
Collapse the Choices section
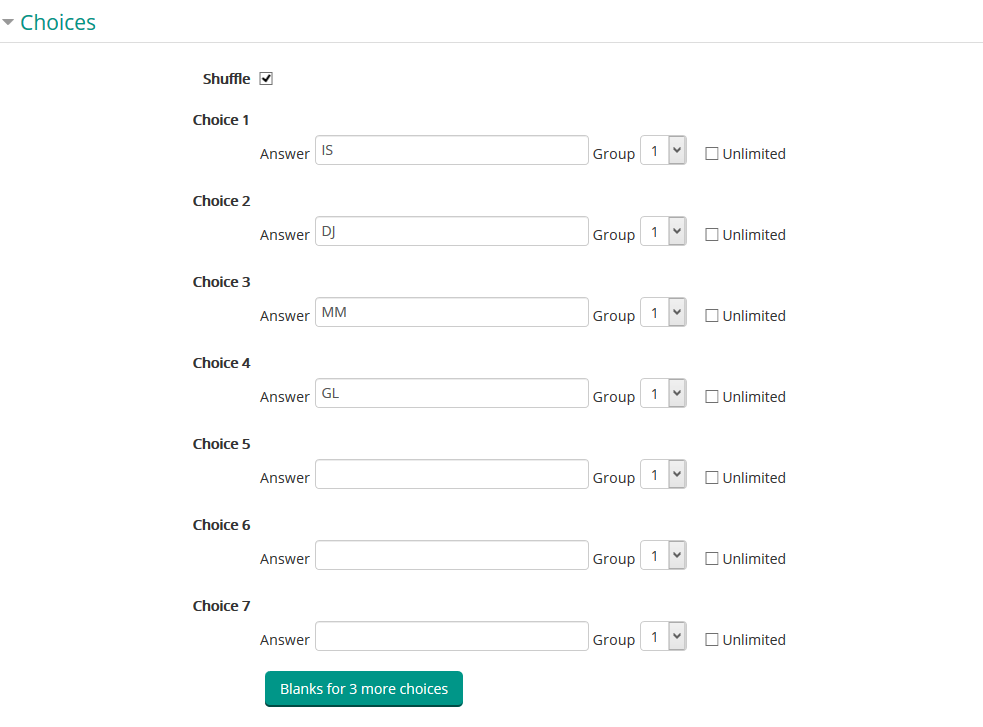point(9,21)
